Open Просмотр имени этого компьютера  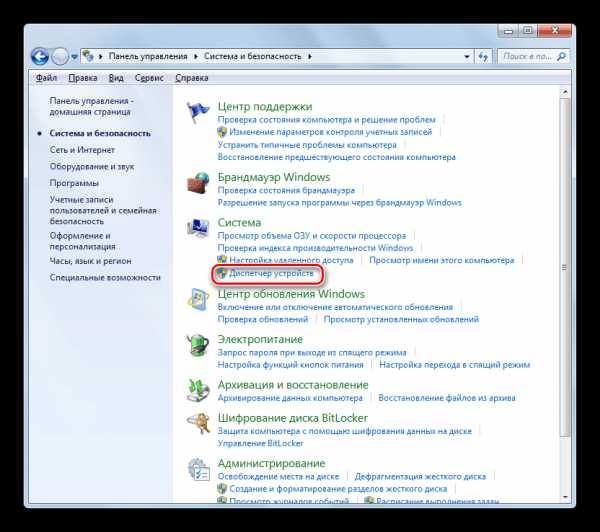442,260
